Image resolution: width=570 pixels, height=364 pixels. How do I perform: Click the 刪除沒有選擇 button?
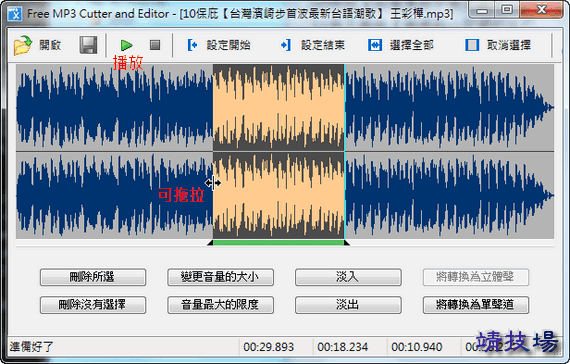[93, 304]
